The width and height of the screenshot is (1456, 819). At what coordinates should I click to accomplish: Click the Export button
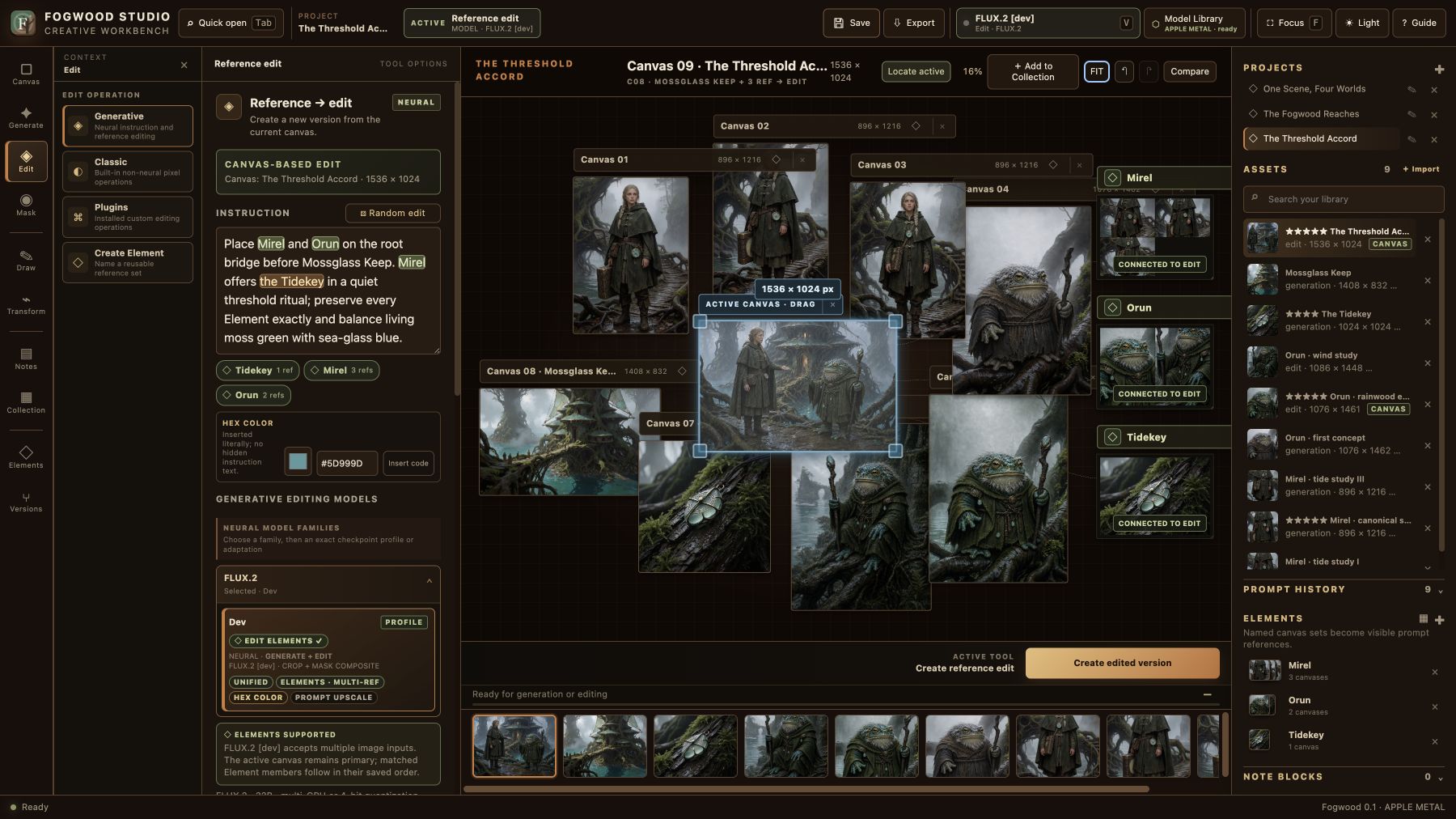coord(913,23)
